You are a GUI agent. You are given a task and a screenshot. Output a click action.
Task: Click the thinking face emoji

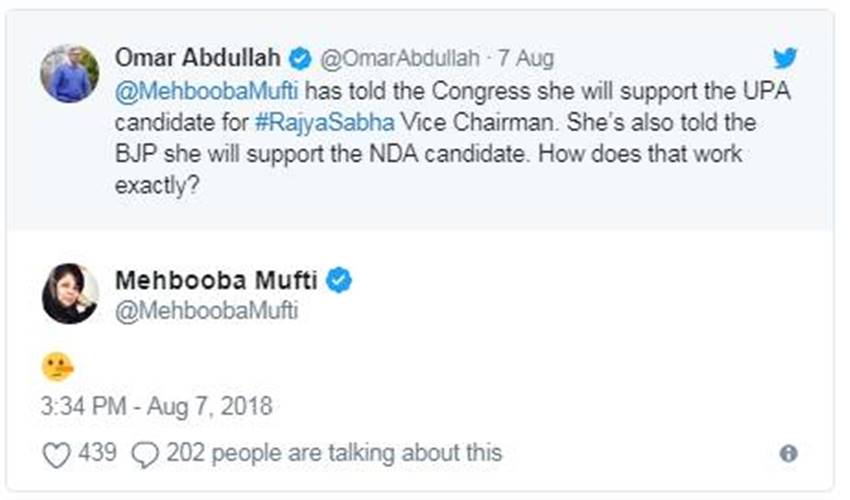57,367
